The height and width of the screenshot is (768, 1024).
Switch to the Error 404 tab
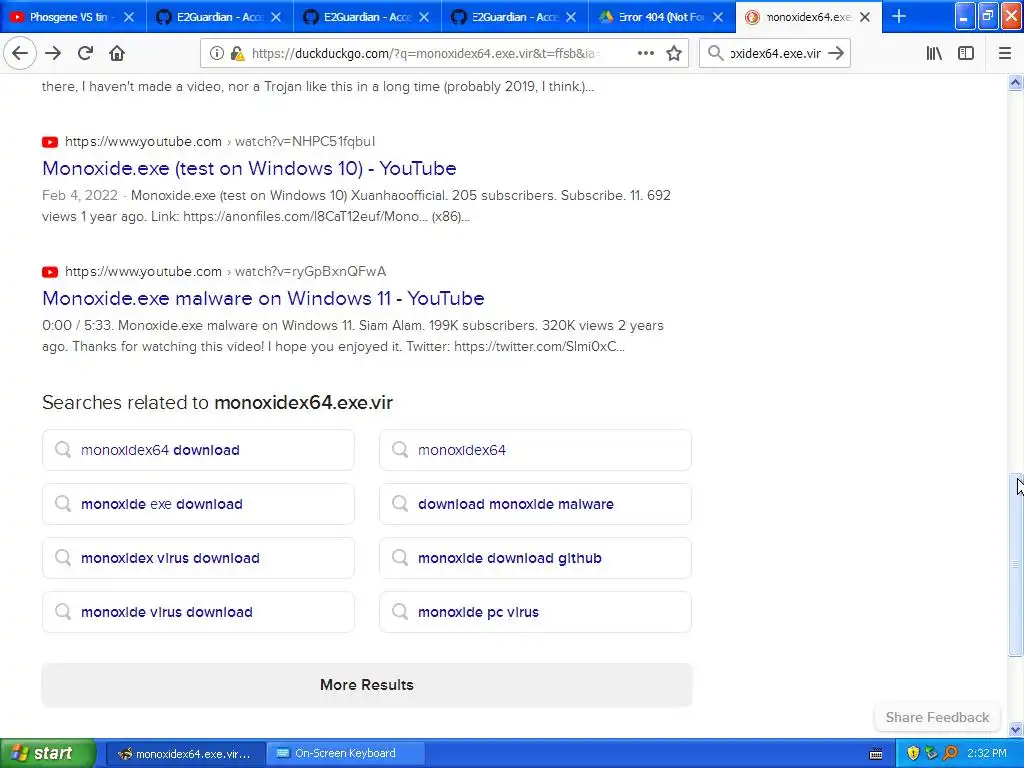coord(662,17)
